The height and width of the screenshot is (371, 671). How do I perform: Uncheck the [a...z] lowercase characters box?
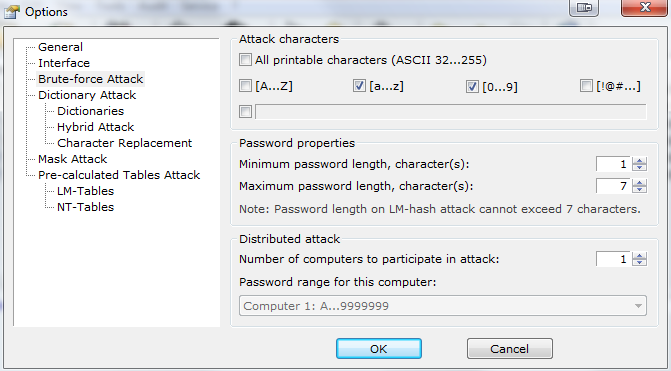pos(359,86)
